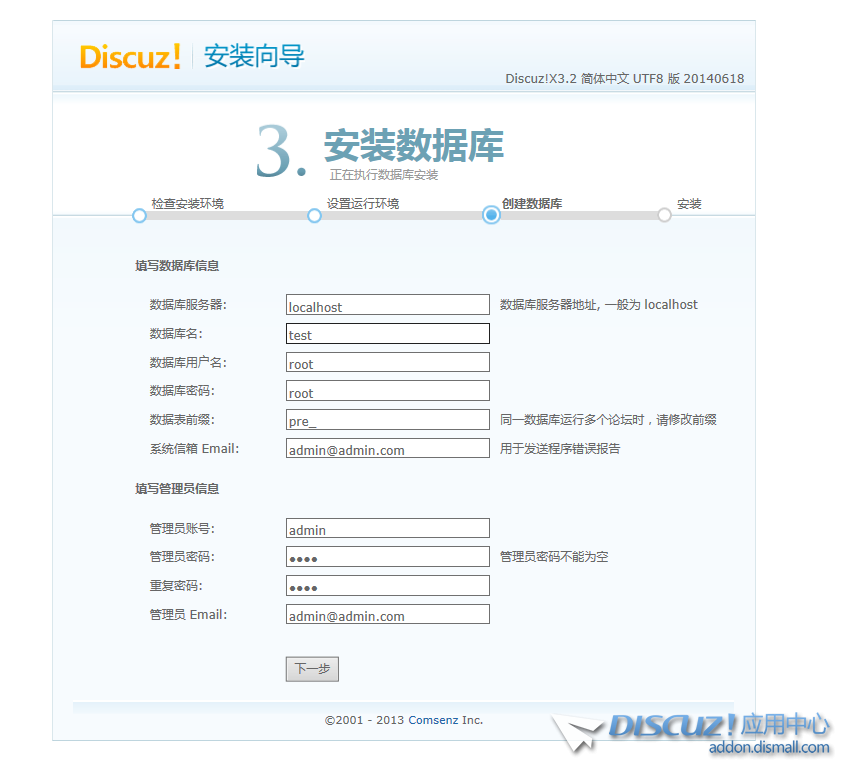The width and height of the screenshot is (848, 773).
Task: Click the 管理员账号 admin field
Action: [x=387, y=528]
